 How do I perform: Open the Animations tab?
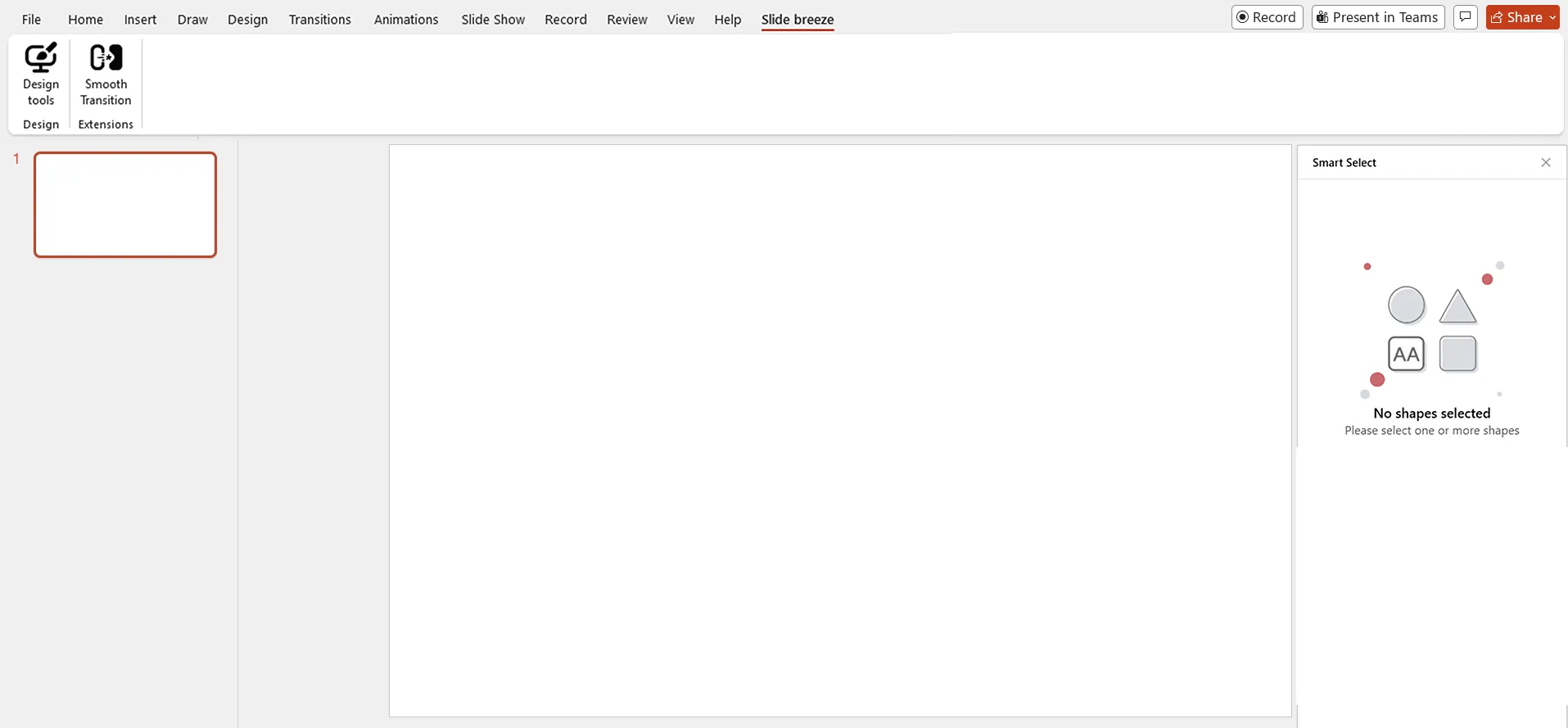tap(406, 20)
